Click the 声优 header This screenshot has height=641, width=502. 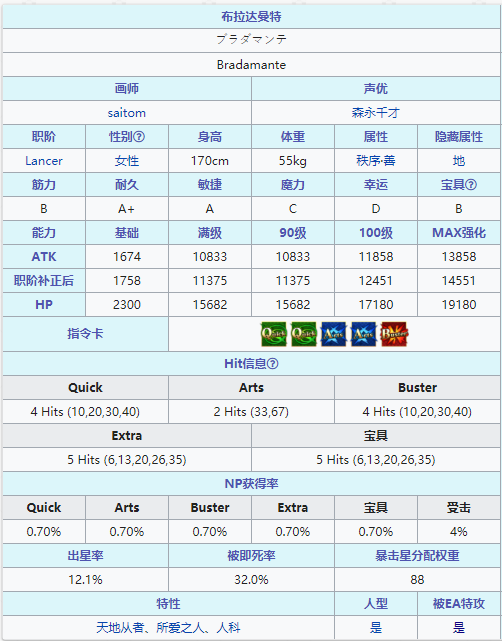pos(376,89)
